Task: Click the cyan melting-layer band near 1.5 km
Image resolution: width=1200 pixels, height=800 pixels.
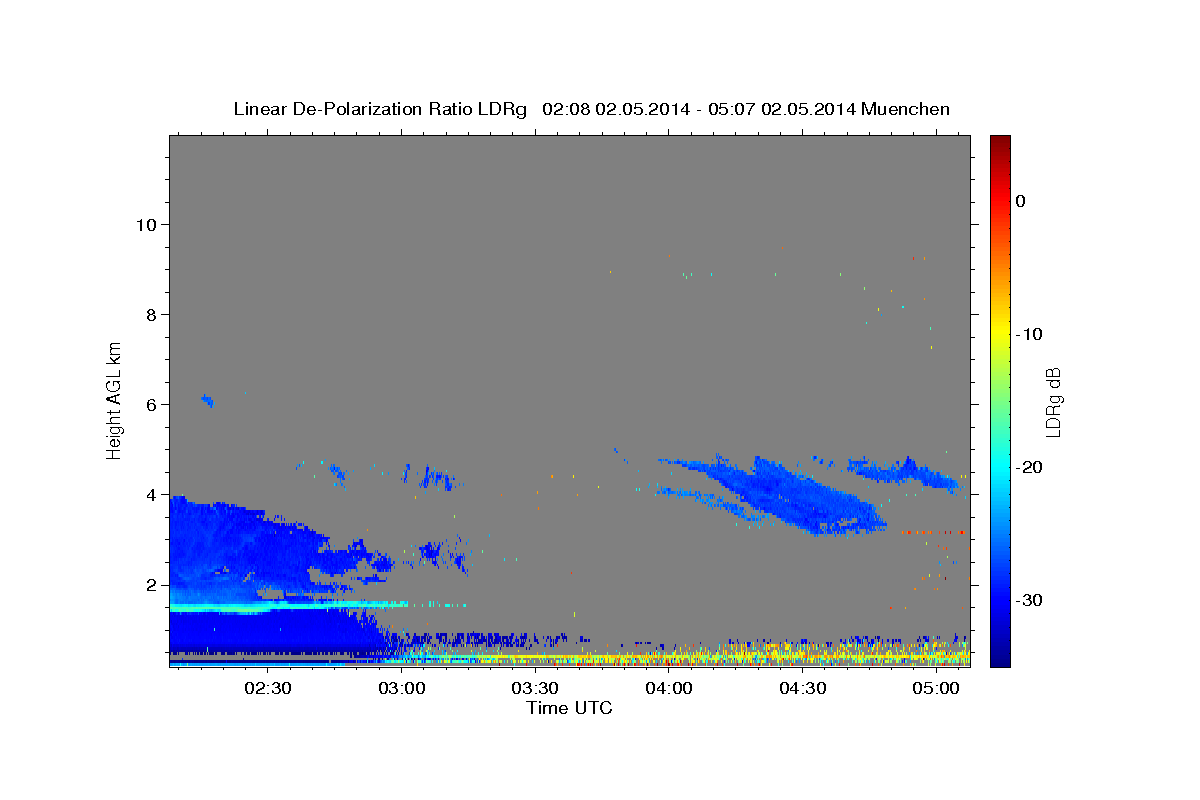Action: click(290, 606)
